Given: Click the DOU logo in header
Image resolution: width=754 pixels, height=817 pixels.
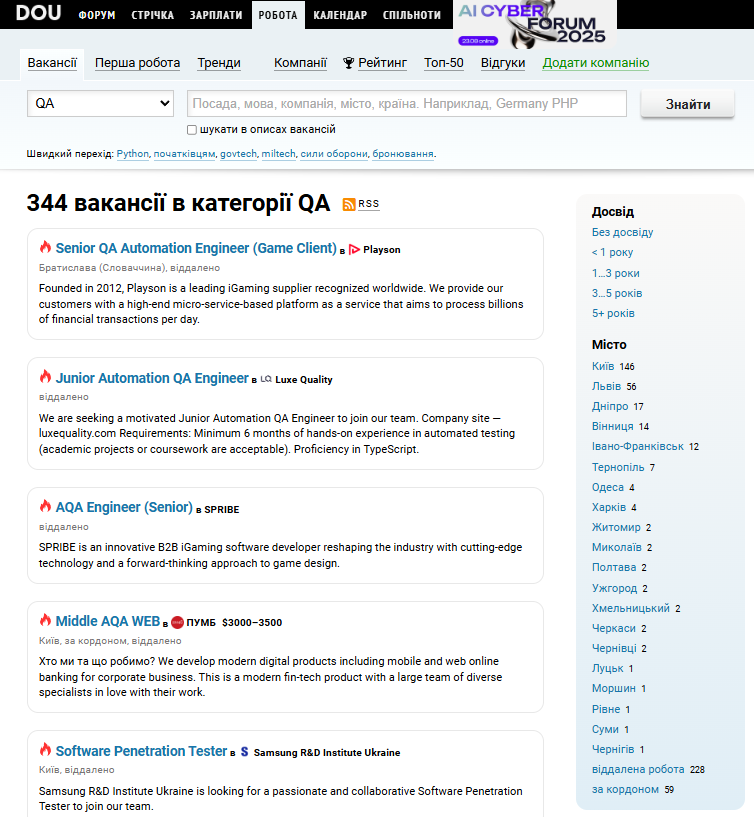Looking at the screenshot, I should pos(38,14).
